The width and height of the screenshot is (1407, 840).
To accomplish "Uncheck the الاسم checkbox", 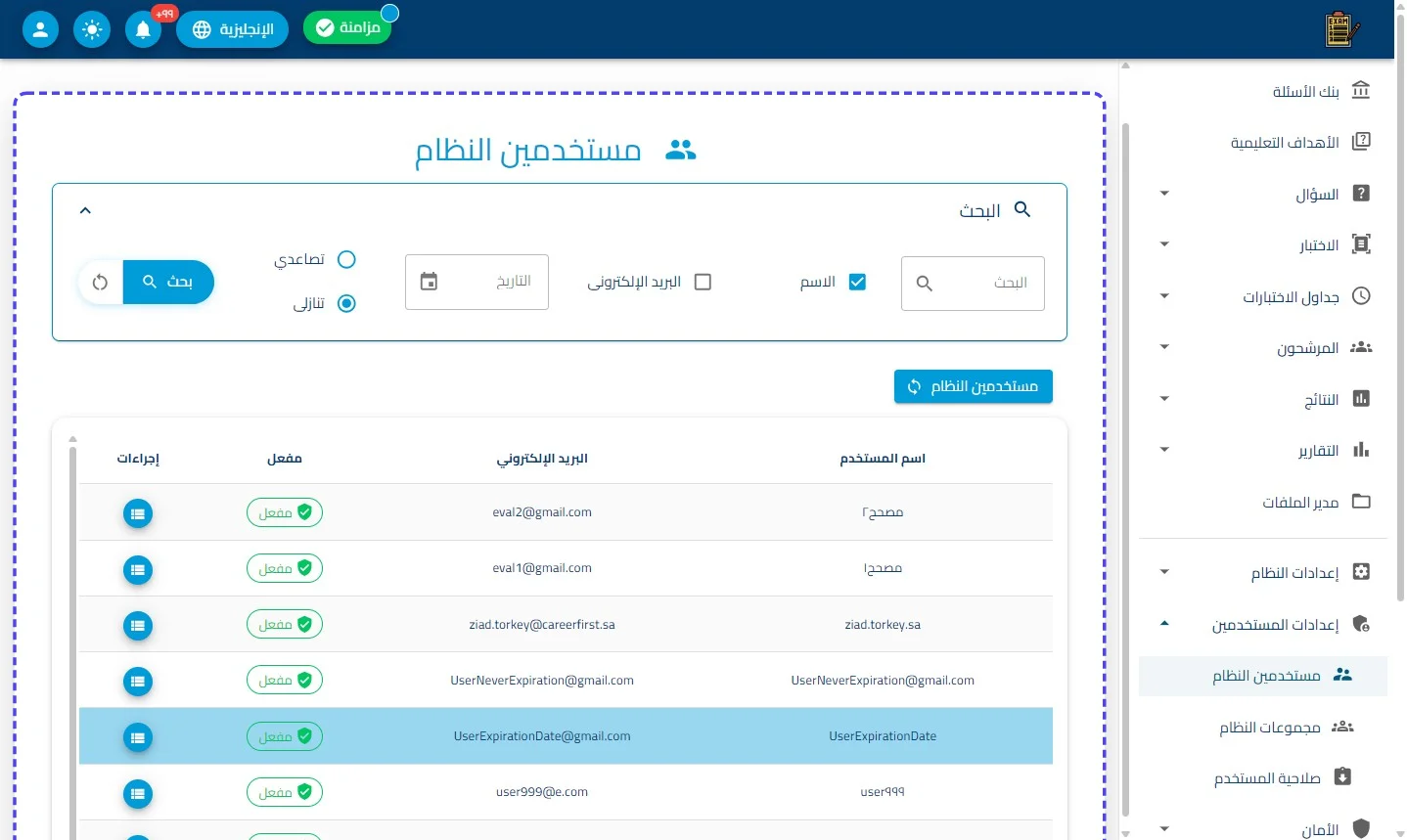I will click(x=857, y=282).
